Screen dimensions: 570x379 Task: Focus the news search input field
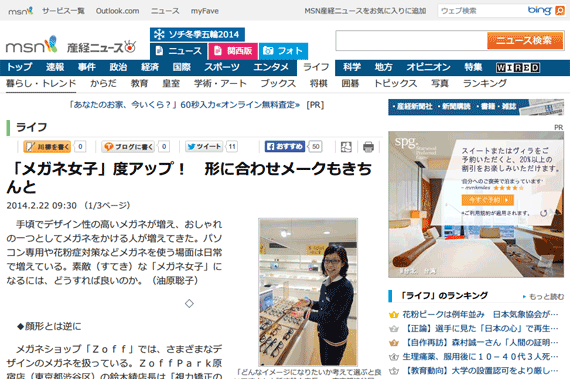point(411,40)
